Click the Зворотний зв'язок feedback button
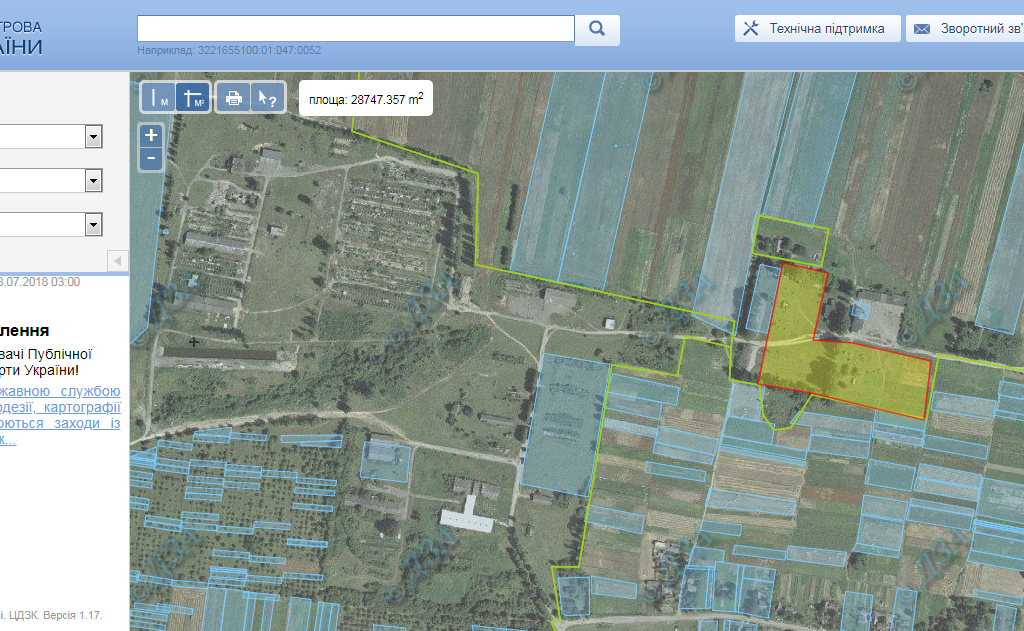Image resolution: width=1024 pixels, height=631 pixels. (x=966, y=29)
